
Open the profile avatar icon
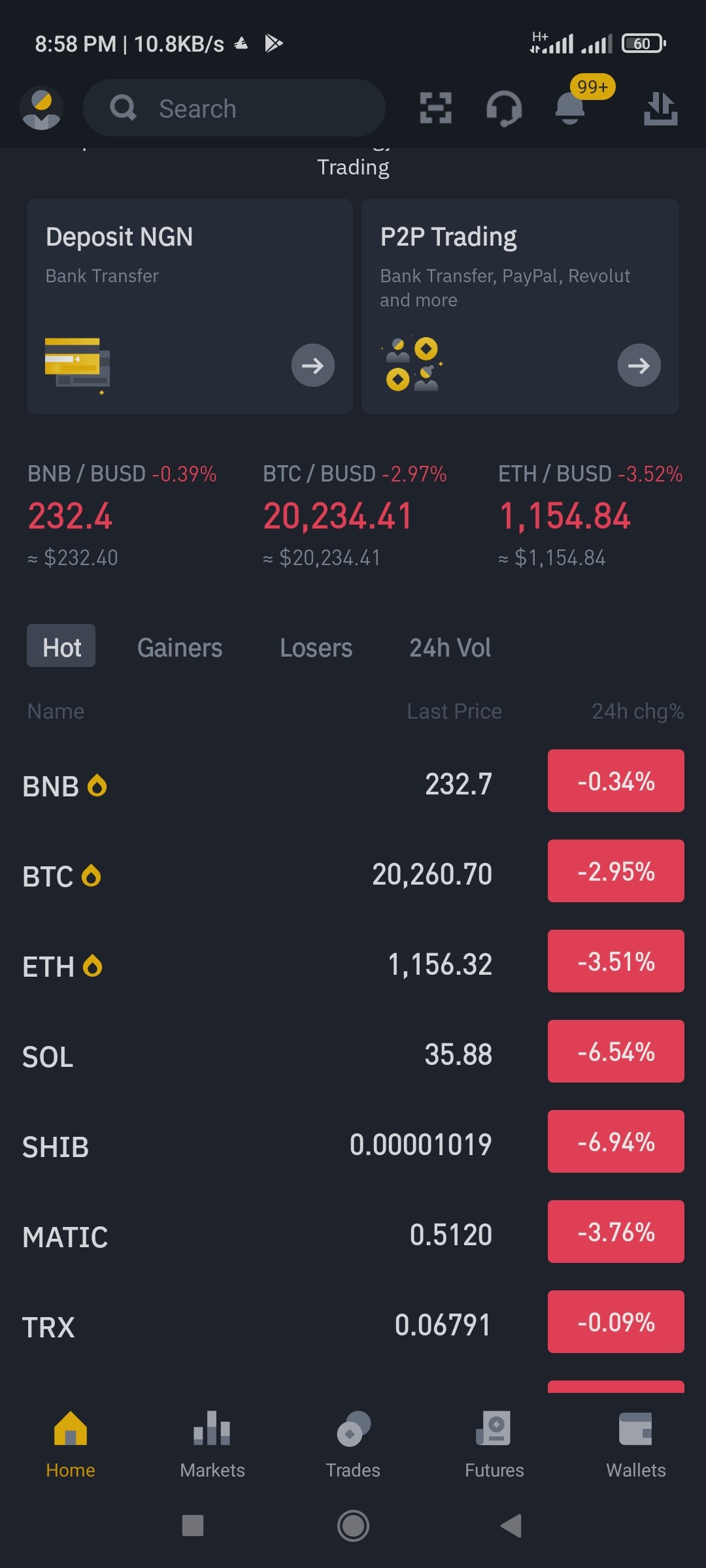coord(41,108)
